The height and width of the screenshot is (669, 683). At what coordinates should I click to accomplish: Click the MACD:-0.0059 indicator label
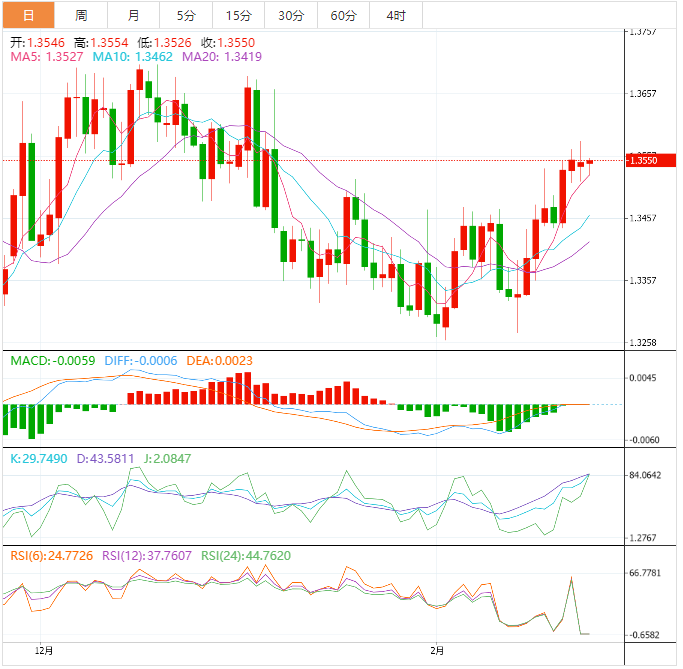pos(53,361)
